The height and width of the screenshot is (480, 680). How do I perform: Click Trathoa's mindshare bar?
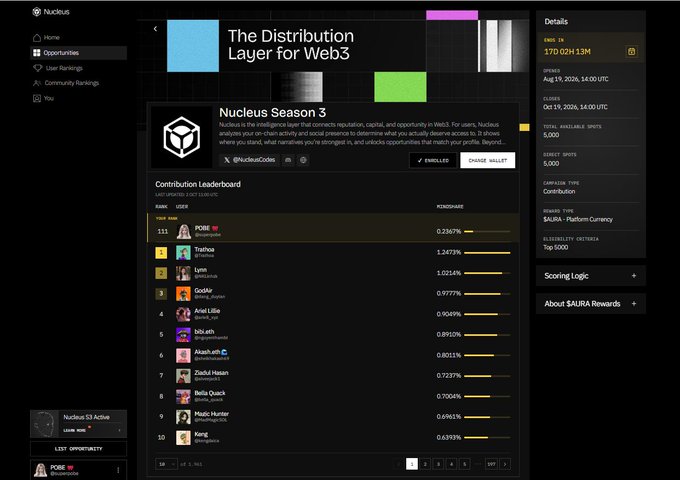pos(487,252)
